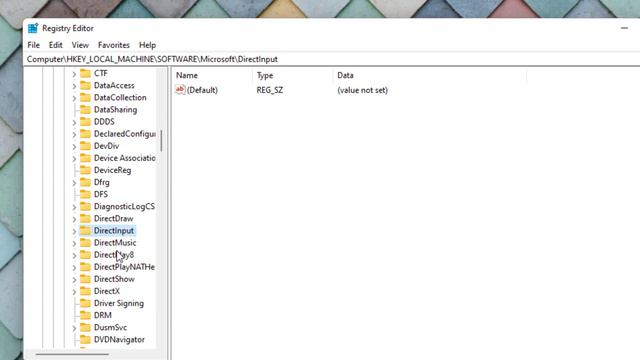Select the DataSharing key label
640x360 pixels.
pos(116,110)
